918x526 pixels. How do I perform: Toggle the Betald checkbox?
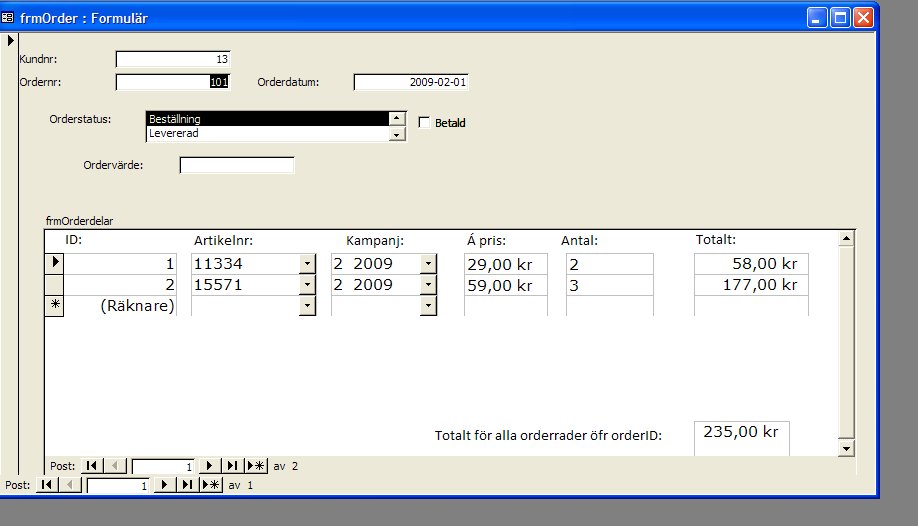424,122
